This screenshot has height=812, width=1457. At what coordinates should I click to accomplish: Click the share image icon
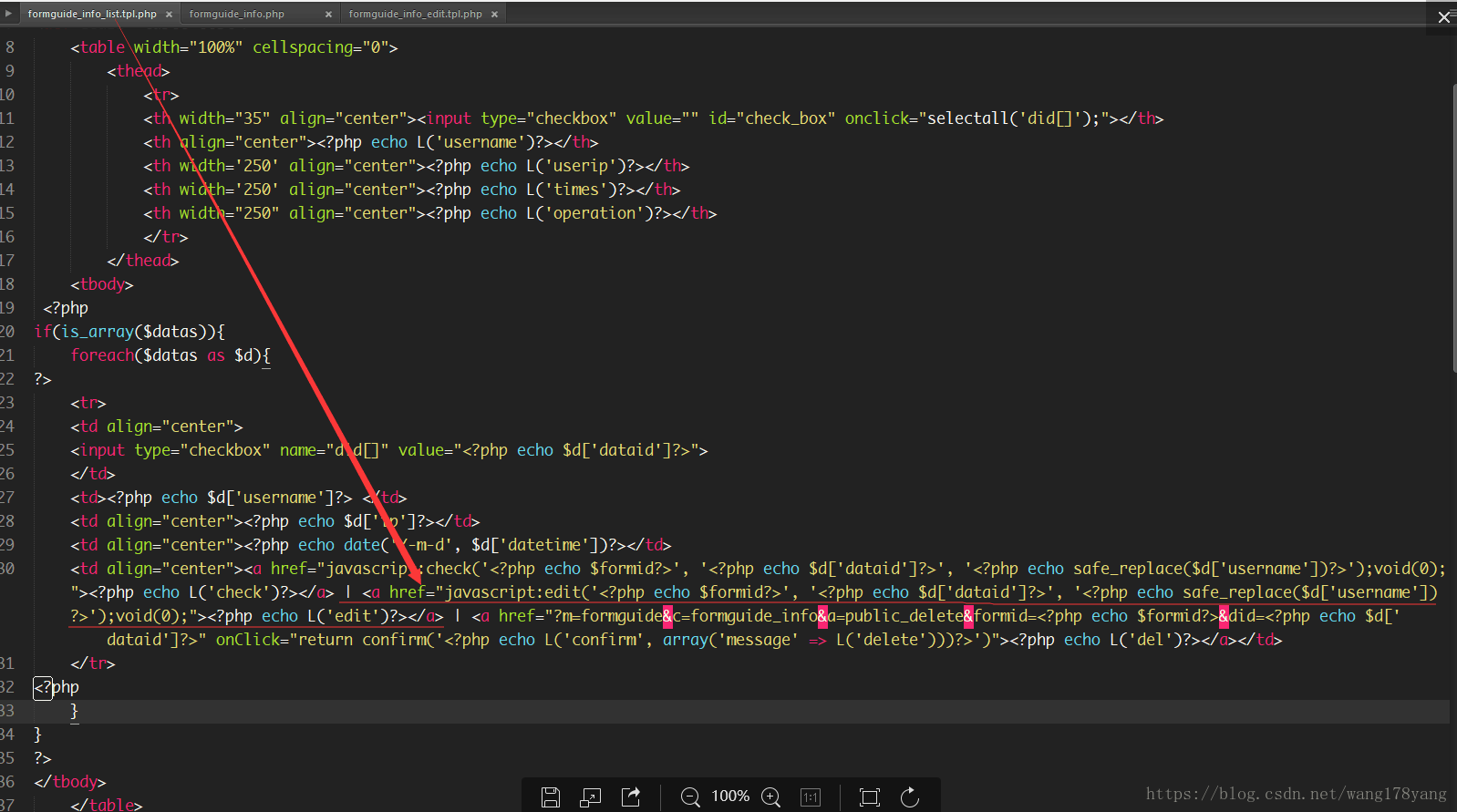[x=631, y=797]
